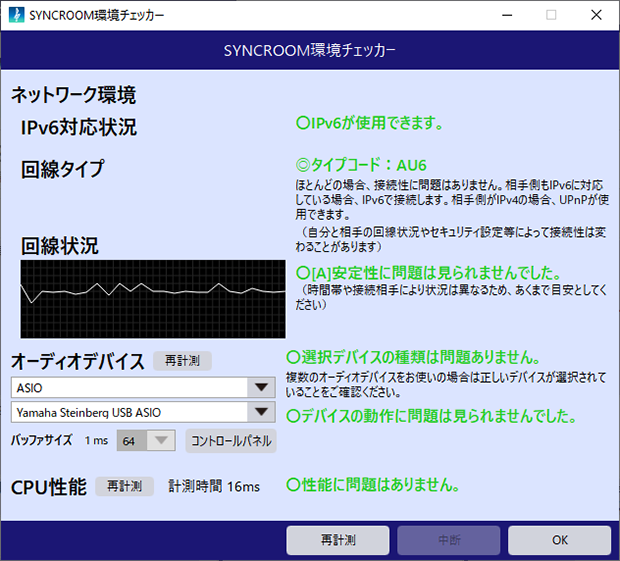Click the バッファサイズ 1 ms label
Image resolution: width=620 pixels, height=561 pixels.
click(x=59, y=440)
